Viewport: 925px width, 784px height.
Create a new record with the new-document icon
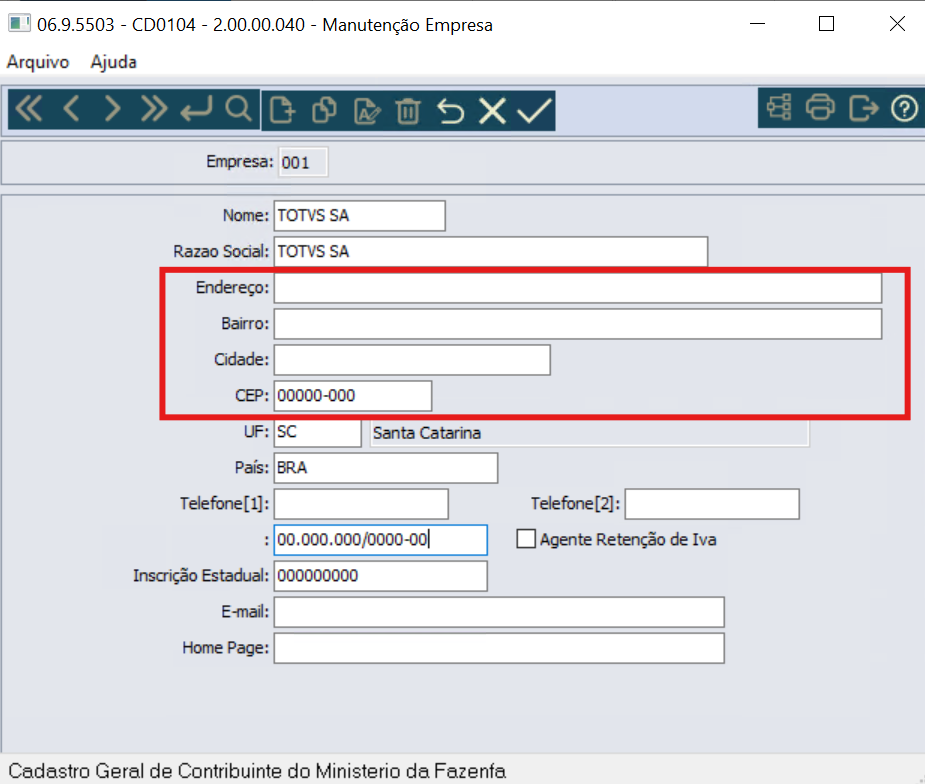[x=281, y=111]
